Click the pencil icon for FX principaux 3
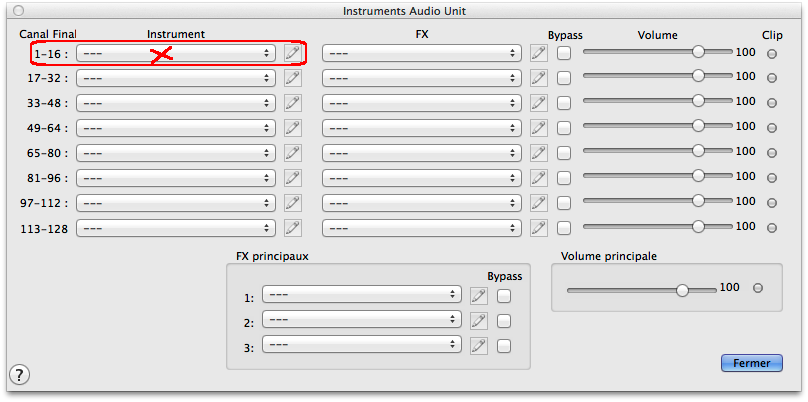The width and height of the screenshot is (808, 402). [x=479, y=345]
